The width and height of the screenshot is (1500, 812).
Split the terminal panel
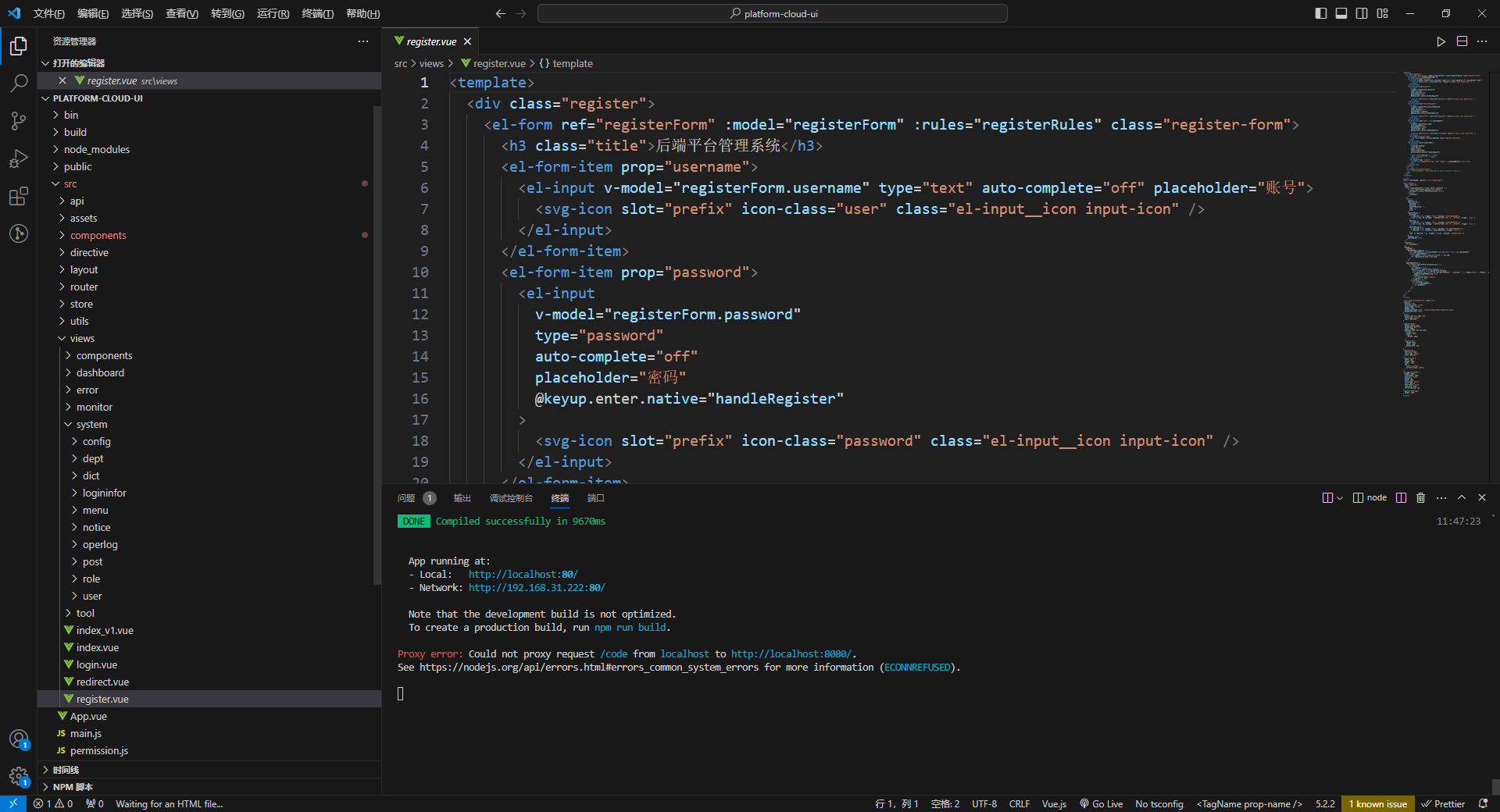click(x=1401, y=497)
